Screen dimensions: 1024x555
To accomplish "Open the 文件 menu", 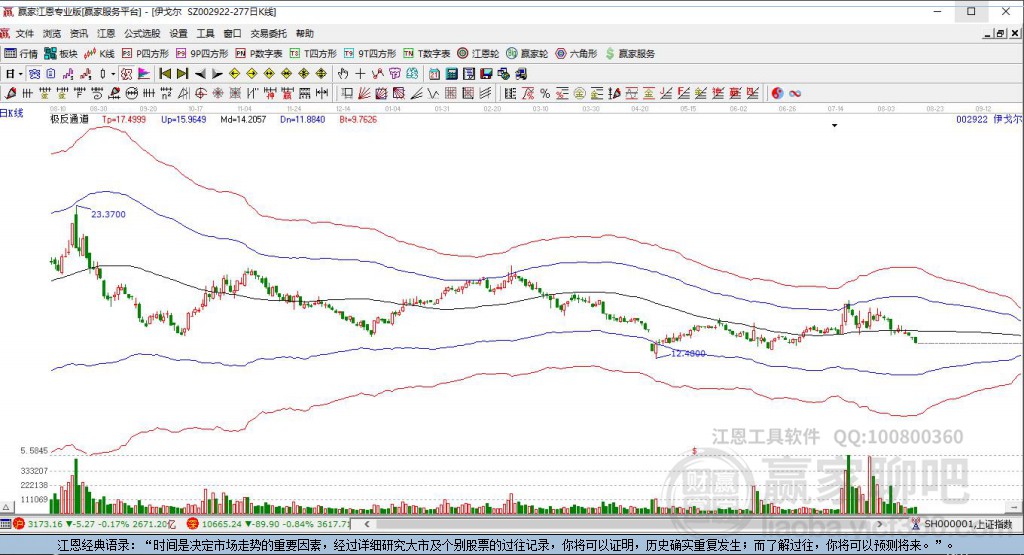I will click(x=25, y=33).
